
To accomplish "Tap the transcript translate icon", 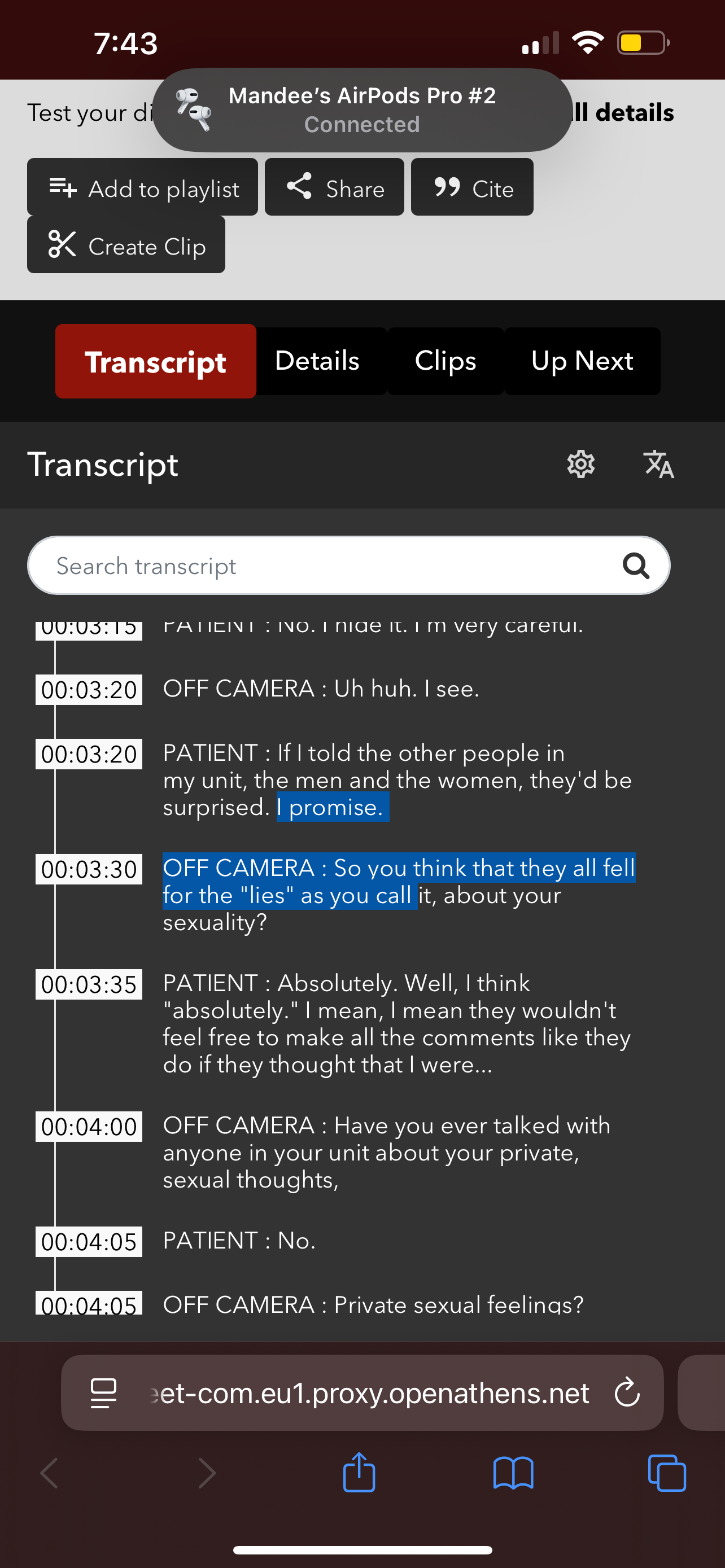I will click(658, 465).
